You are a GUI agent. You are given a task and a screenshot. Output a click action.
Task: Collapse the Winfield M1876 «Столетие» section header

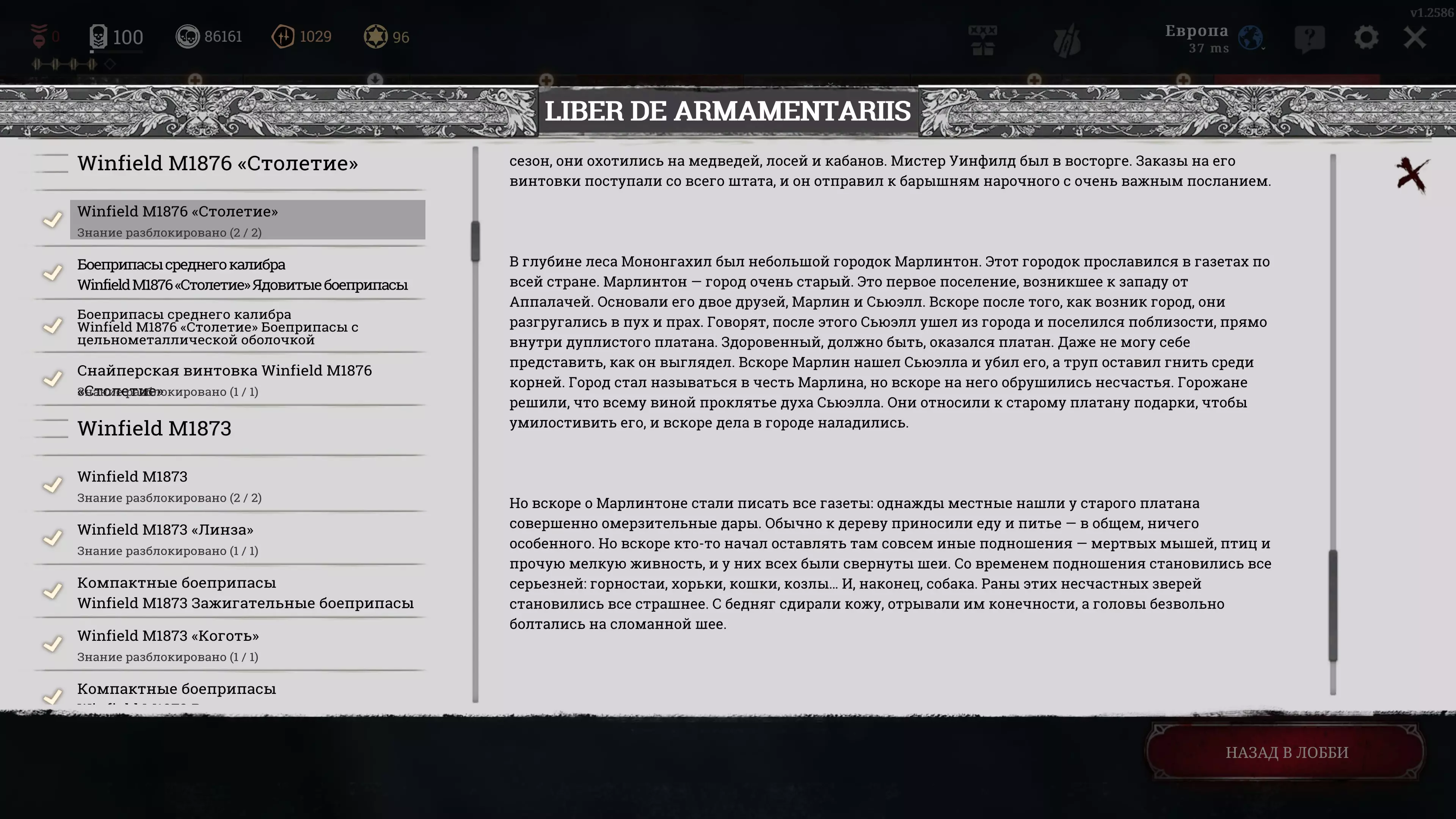218,163
